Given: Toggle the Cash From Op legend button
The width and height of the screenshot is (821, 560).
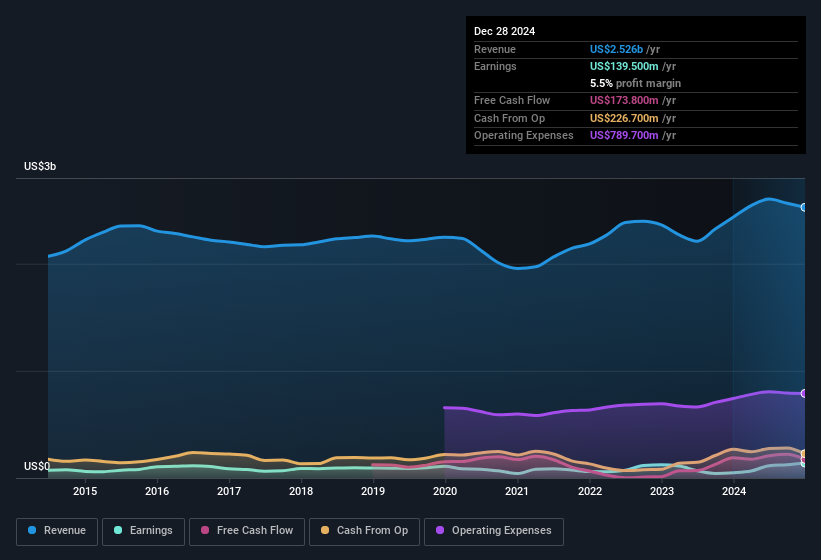Looking at the screenshot, I should (x=364, y=532).
